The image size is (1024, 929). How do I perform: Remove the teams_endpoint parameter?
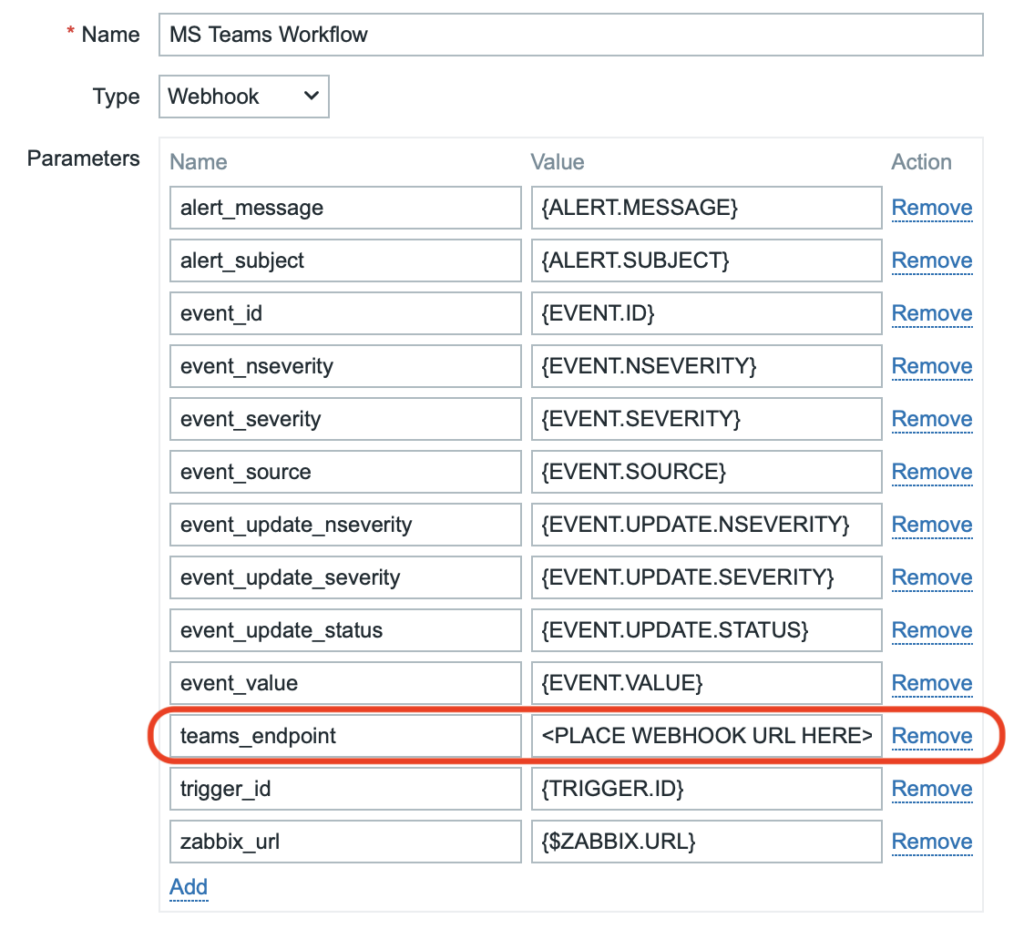(931, 735)
